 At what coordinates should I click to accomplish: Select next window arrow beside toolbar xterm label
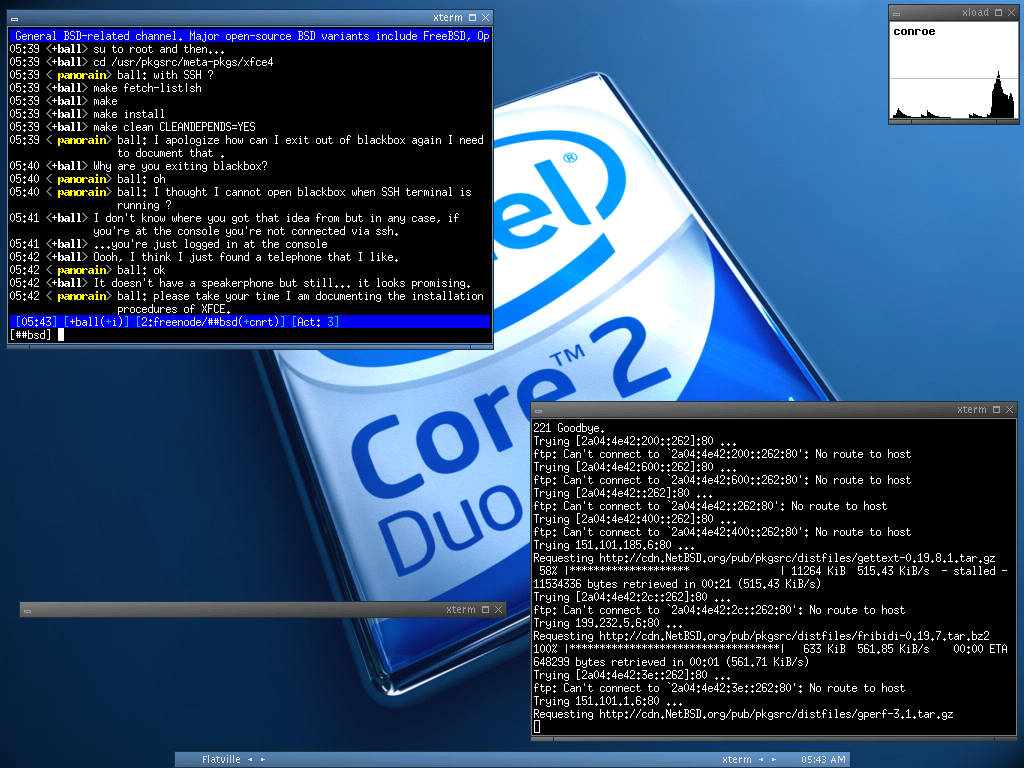(774, 760)
